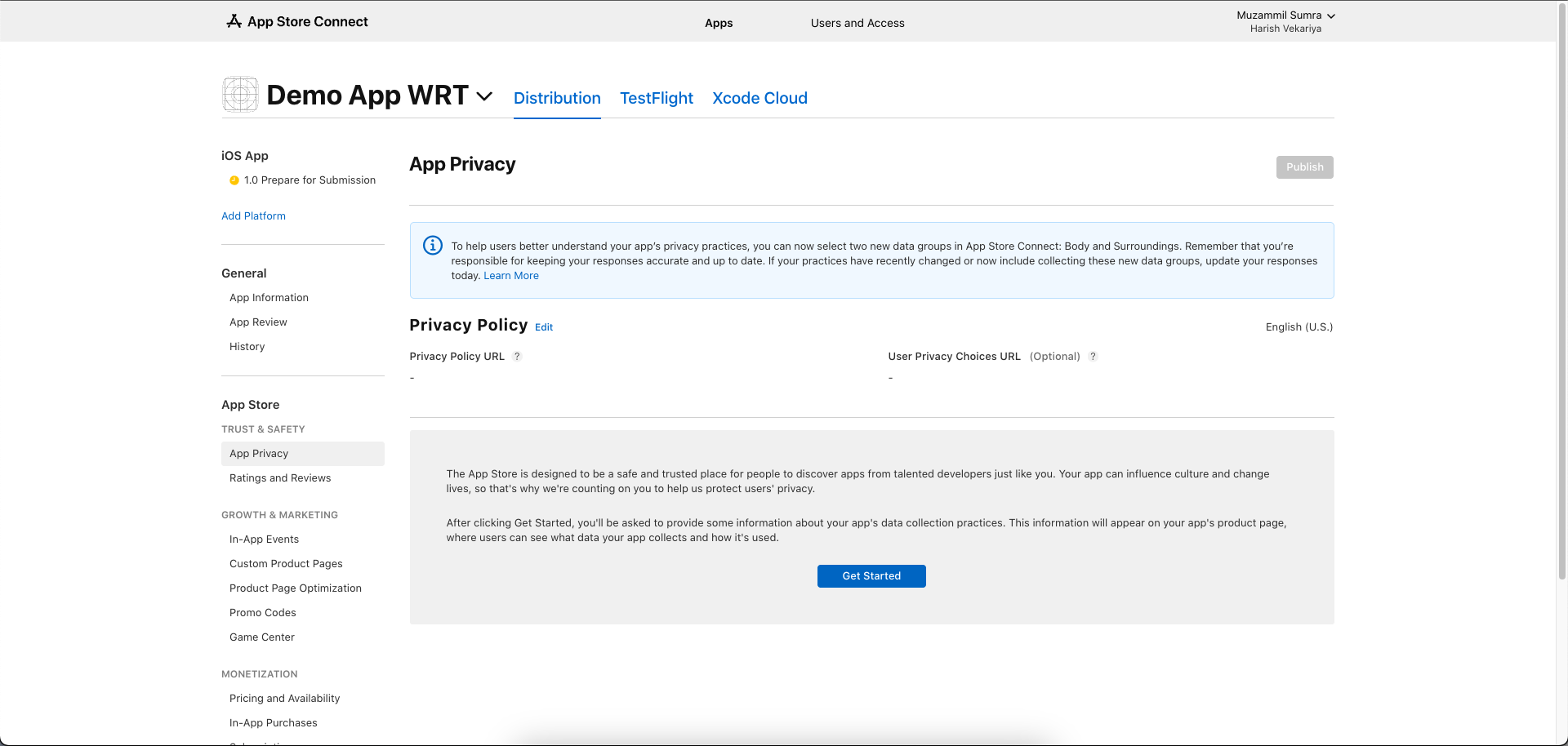Open the Learn More link in the banner
This screenshot has width=1568, height=746.
coord(511,276)
